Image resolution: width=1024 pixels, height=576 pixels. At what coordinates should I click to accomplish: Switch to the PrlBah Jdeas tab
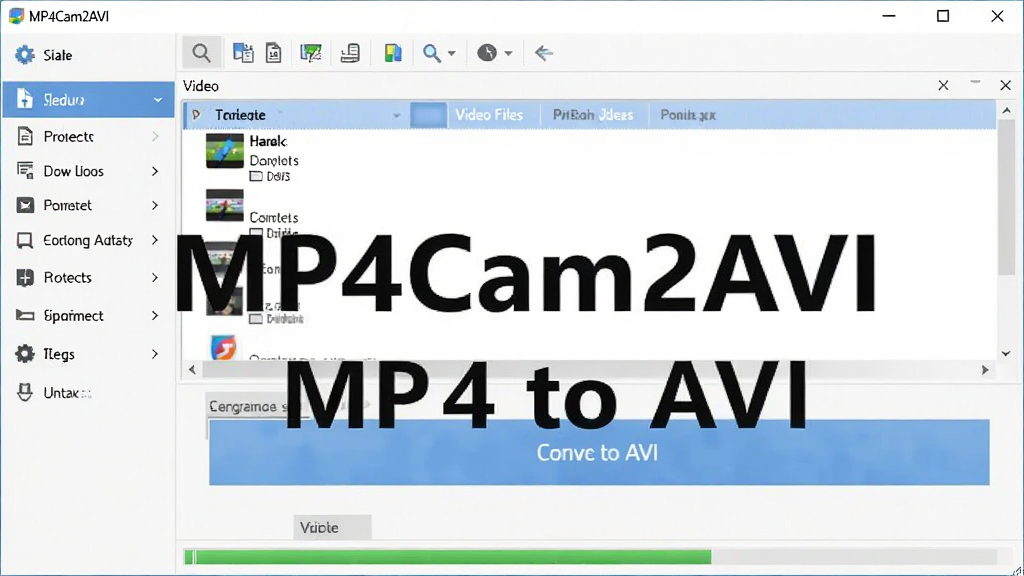(x=593, y=115)
